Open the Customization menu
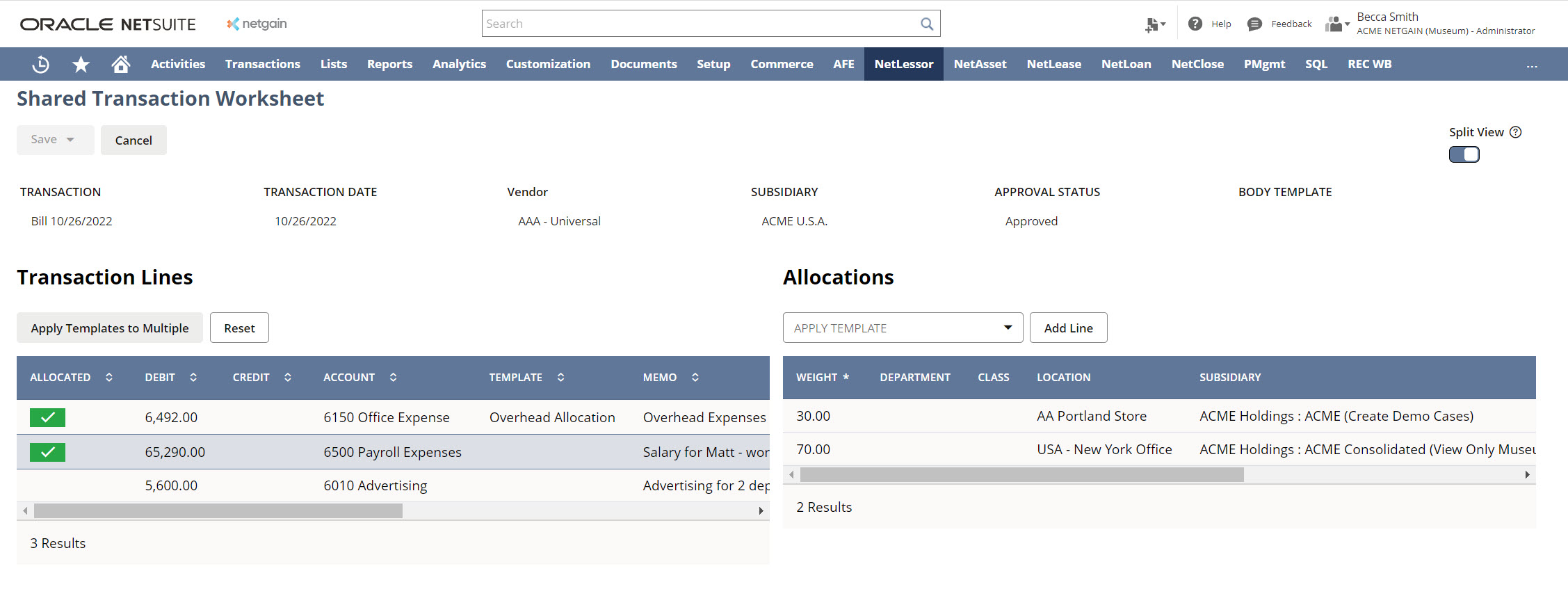The width and height of the screenshot is (1568, 612). pos(548,64)
